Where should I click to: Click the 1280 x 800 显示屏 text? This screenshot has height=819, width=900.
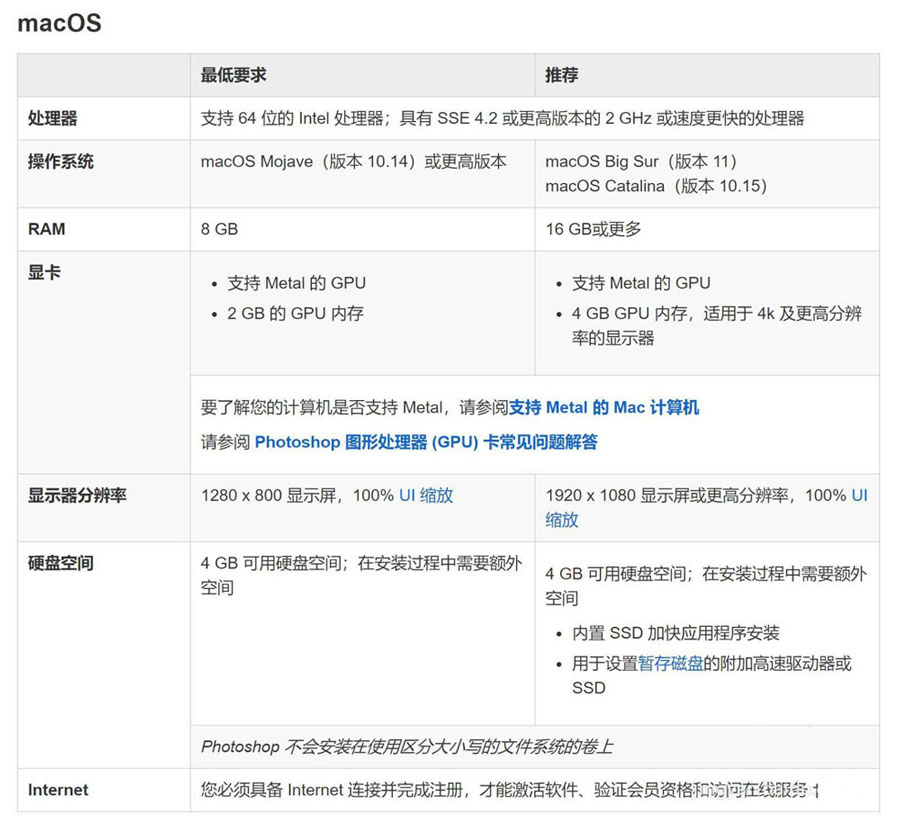pyautogui.click(x=269, y=495)
